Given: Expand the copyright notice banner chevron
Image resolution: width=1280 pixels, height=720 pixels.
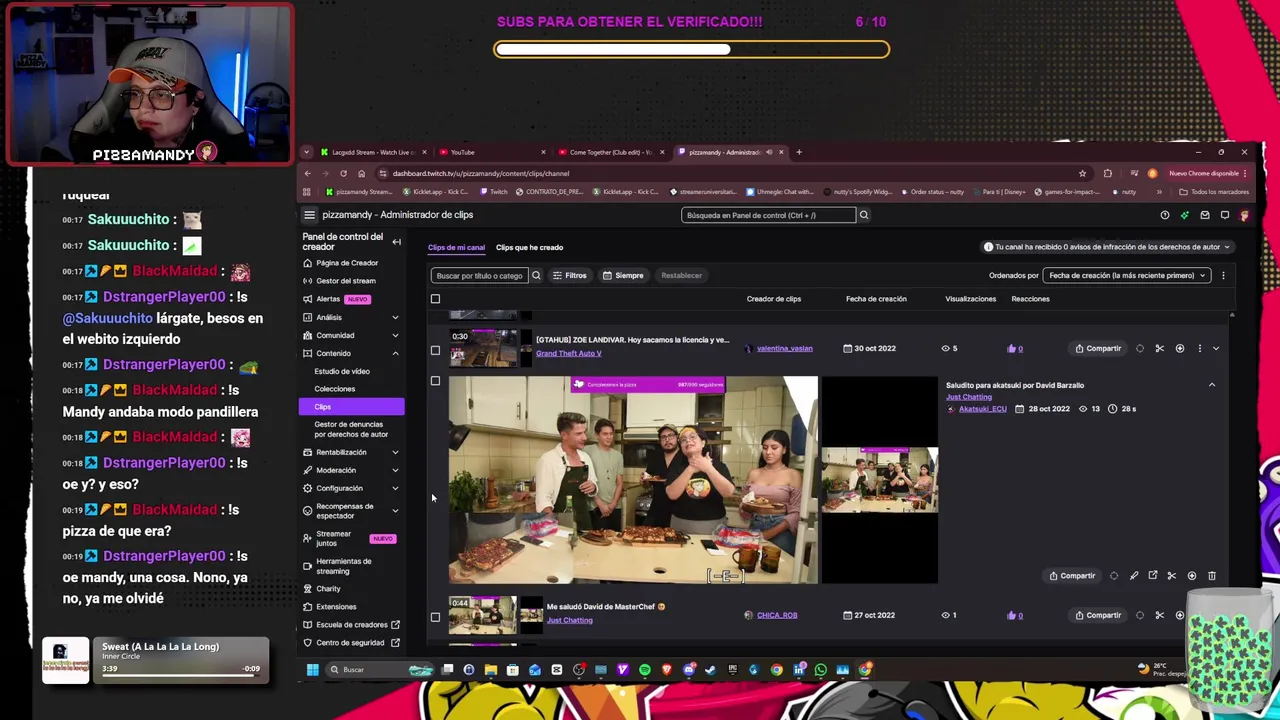Looking at the screenshot, I should [1227, 247].
